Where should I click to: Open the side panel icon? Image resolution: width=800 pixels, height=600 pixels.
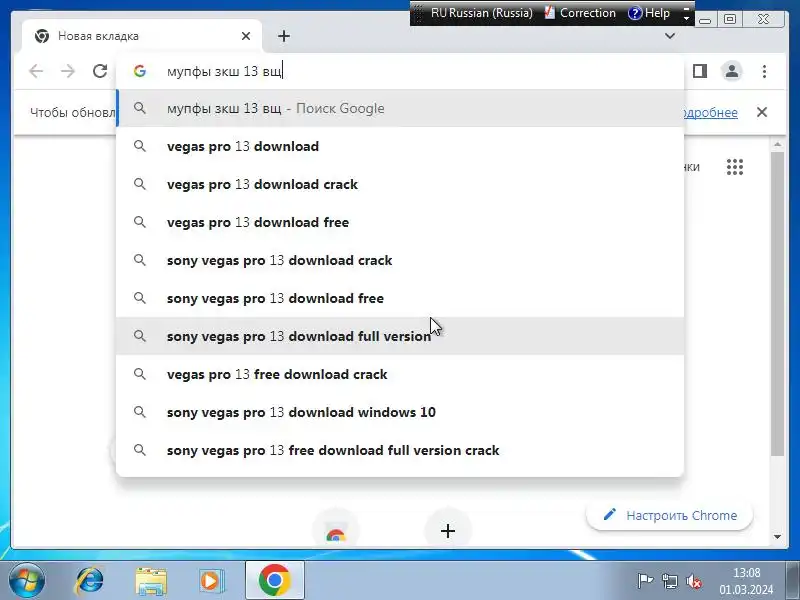pyautogui.click(x=700, y=71)
